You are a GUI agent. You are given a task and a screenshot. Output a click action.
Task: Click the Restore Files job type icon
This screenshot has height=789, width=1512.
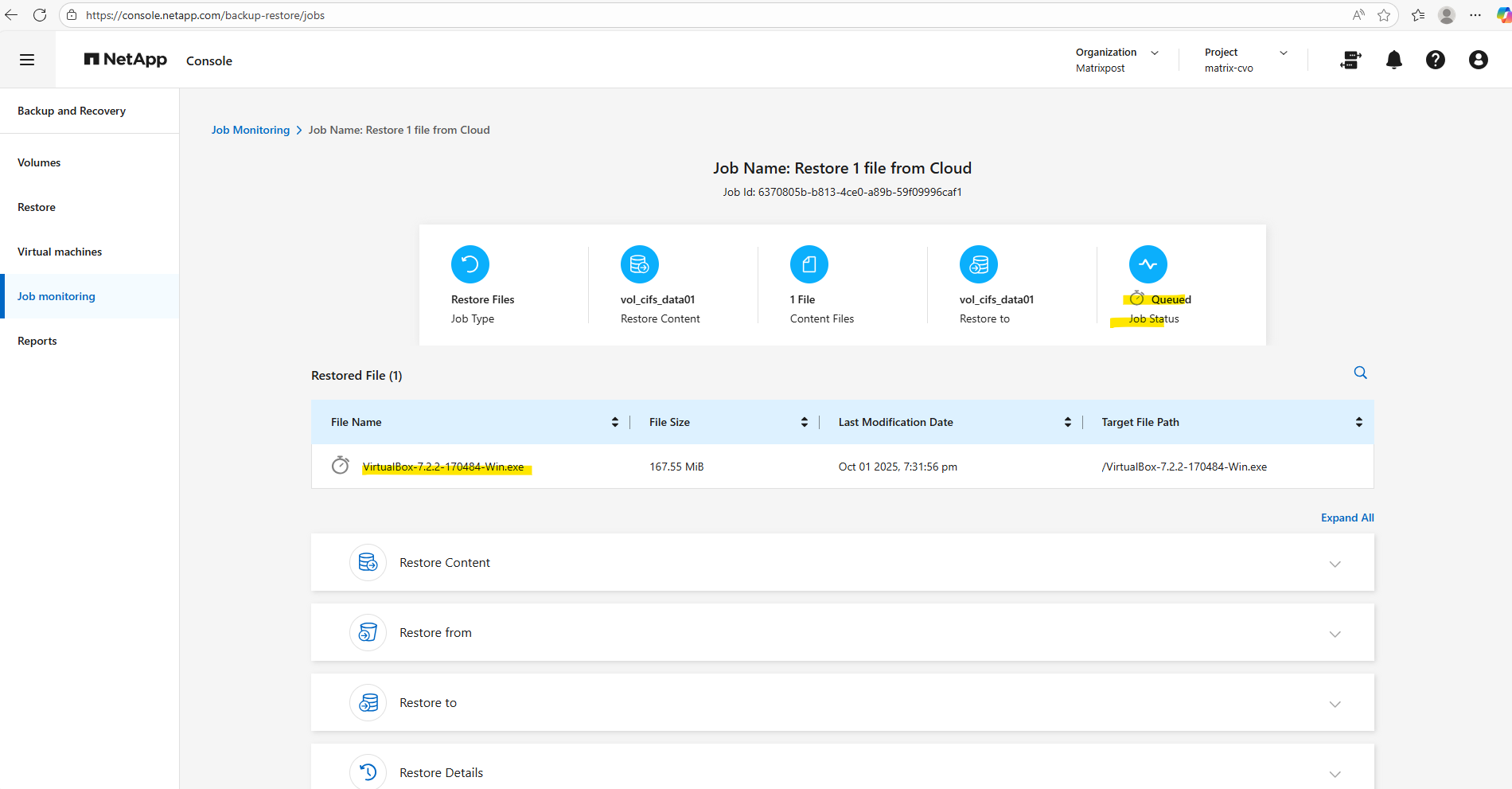click(470, 264)
